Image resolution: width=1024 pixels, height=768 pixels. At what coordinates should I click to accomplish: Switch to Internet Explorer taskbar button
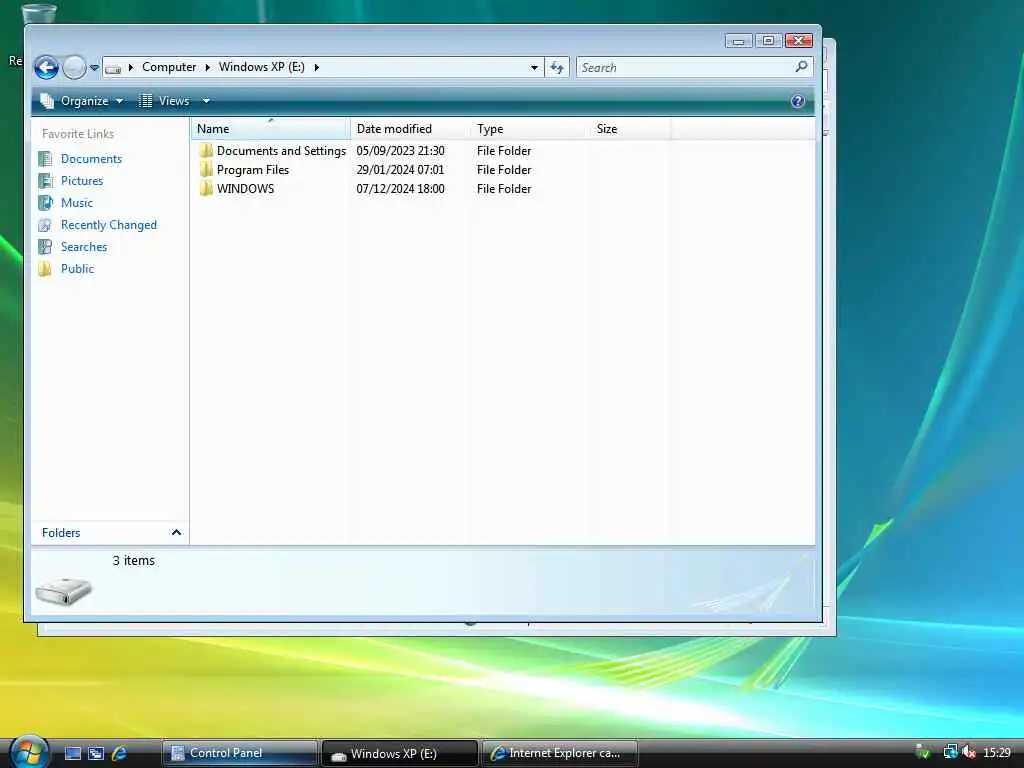(560, 753)
